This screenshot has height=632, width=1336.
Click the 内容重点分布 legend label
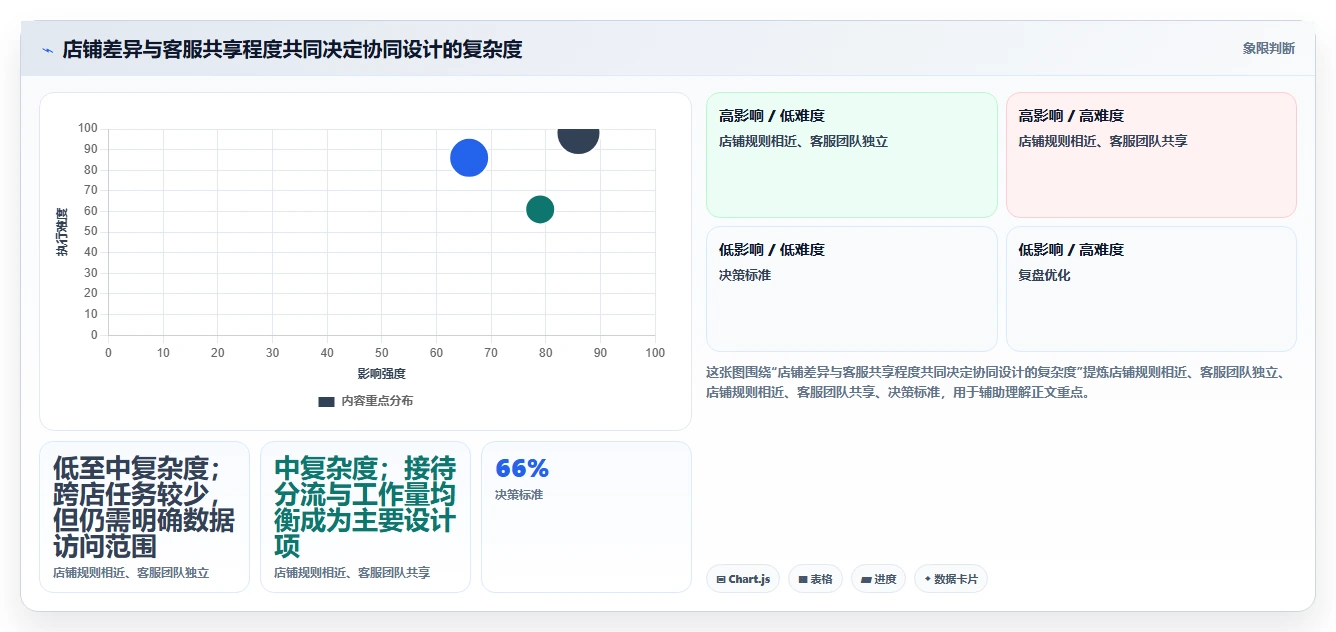[377, 401]
